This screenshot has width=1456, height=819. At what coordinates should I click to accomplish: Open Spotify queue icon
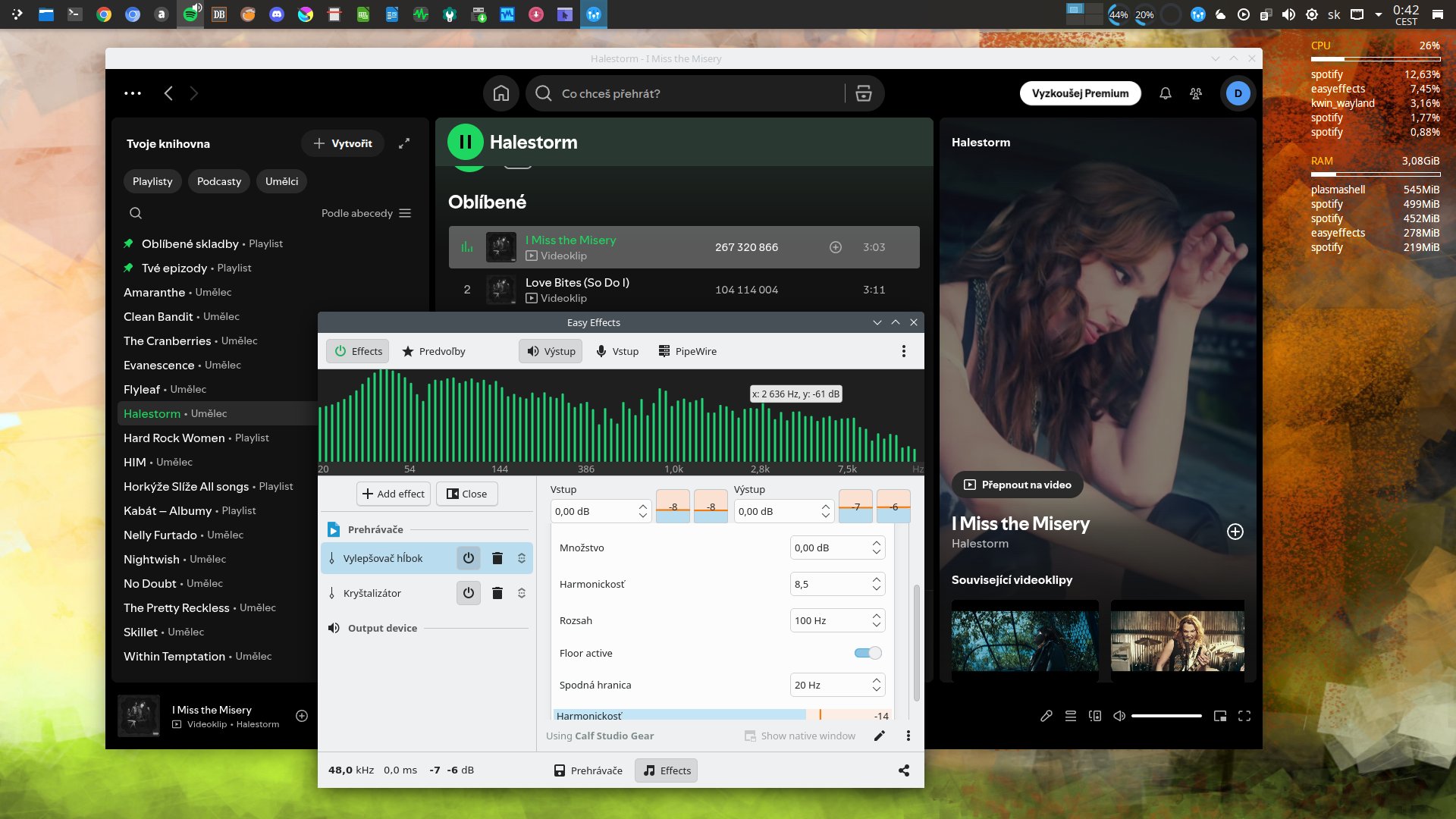point(1071,716)
